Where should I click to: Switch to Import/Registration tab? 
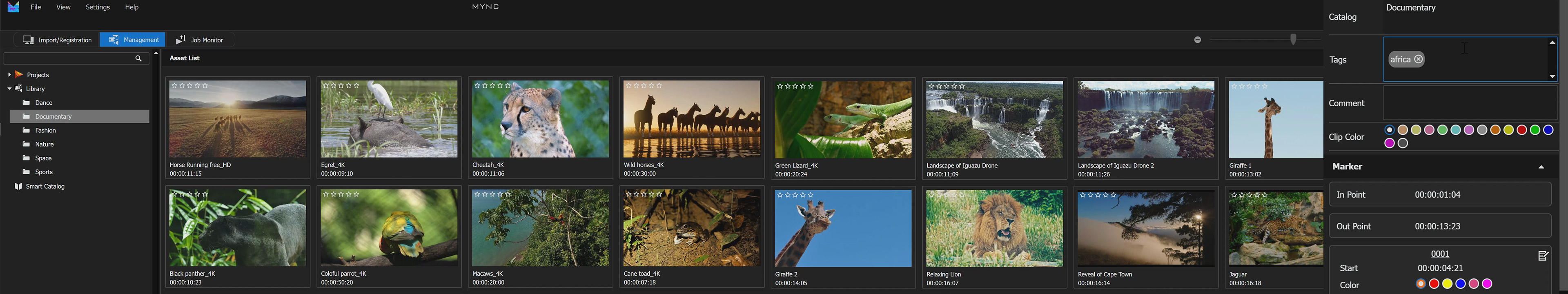pyautogui.click(x=57, y=40)
